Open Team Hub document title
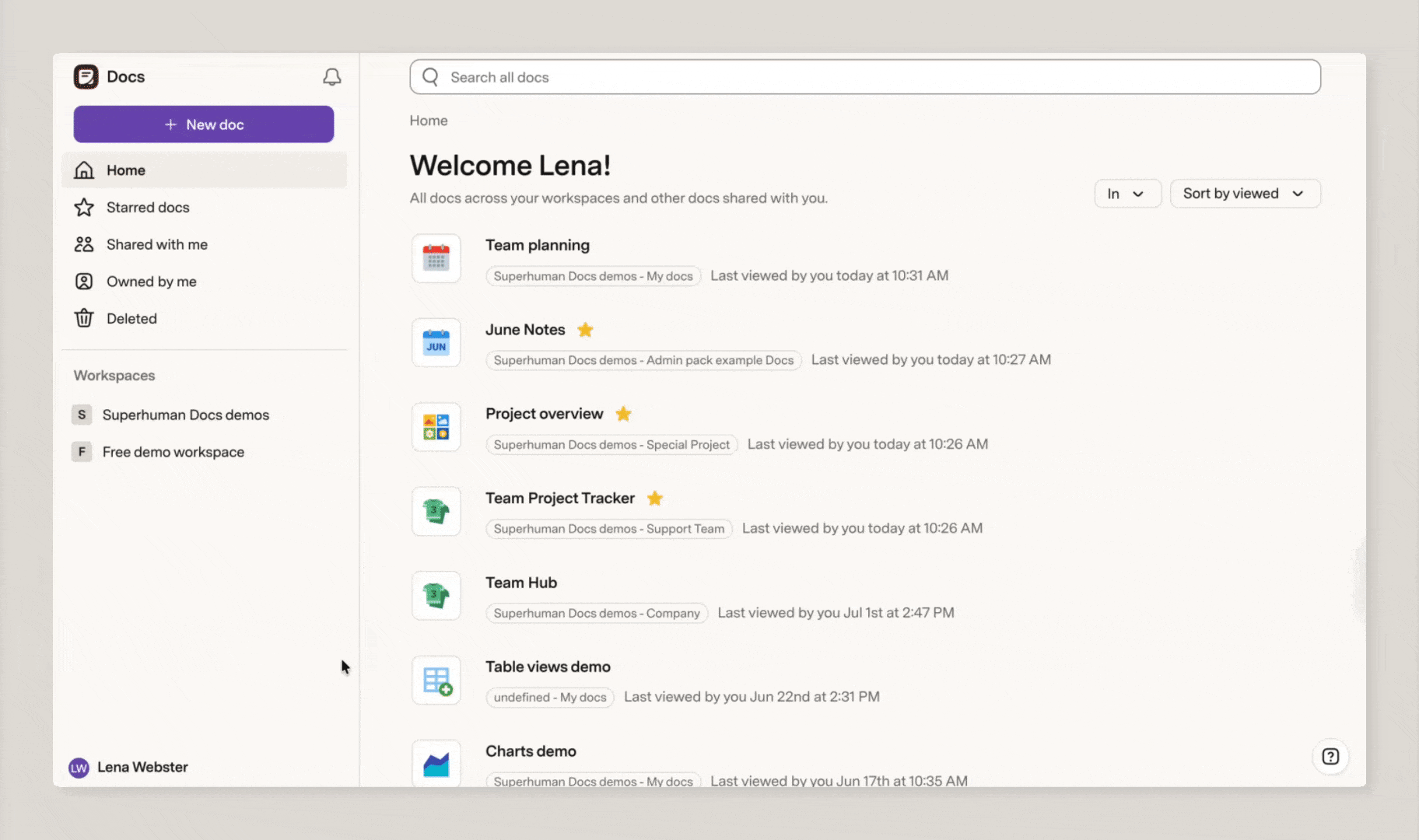Screen dimensions: 1419x840 [521, 583]
